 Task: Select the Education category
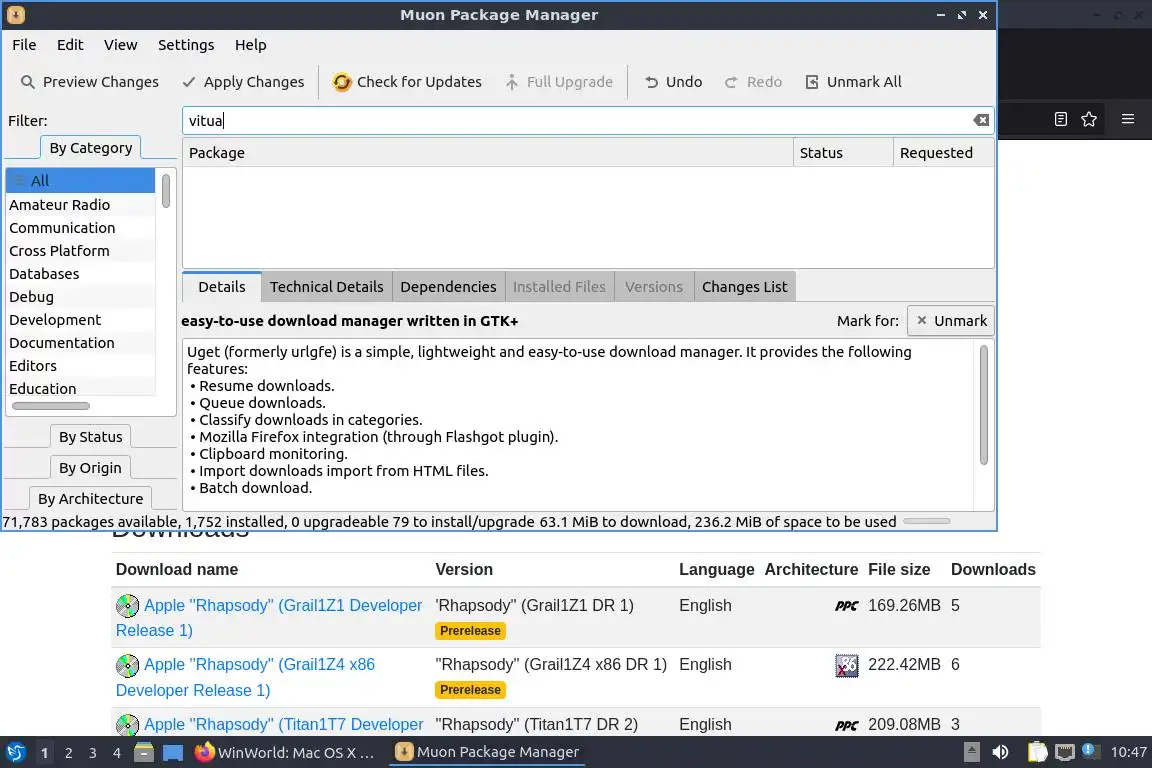(81, 388)
